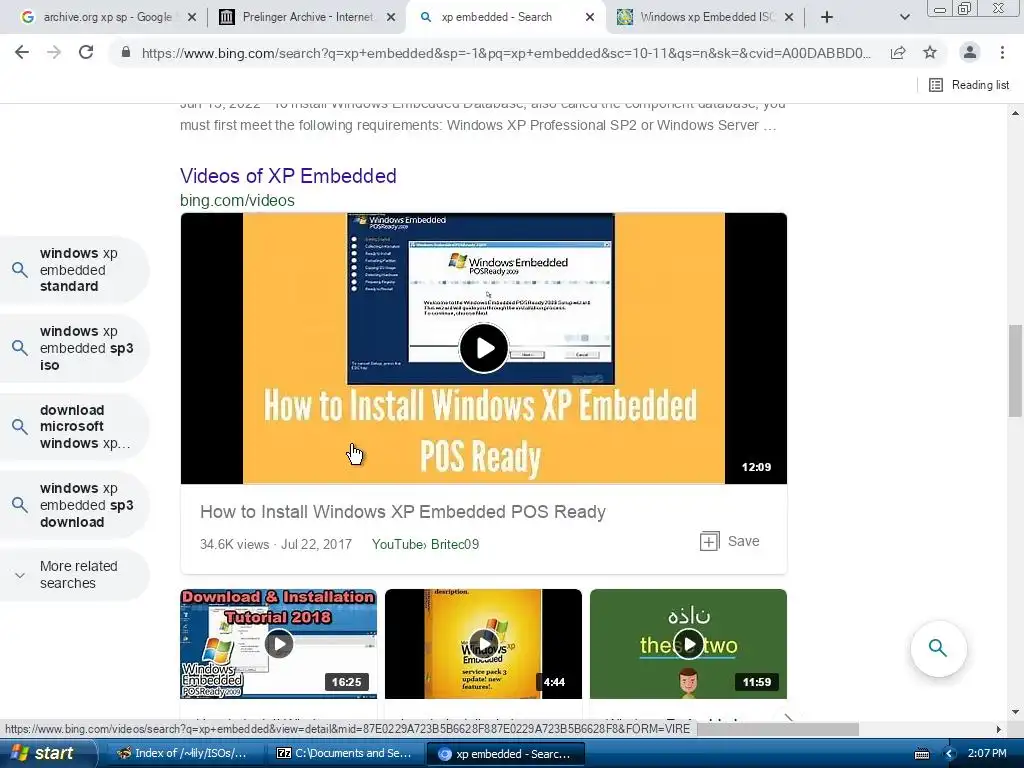Open the Reading list
Image resolution: width=1024 pixels, height=768 pixels.
pos(969,85)
